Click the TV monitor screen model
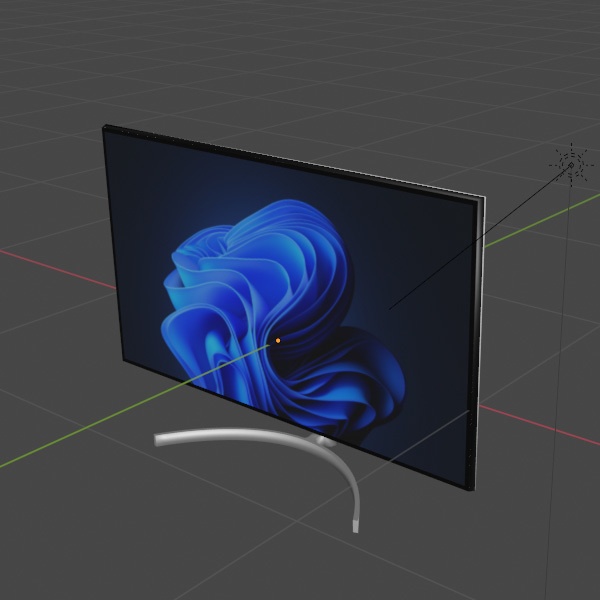This screenshot has width=600, height=600. pyautogui.click(x=293, y=307)
